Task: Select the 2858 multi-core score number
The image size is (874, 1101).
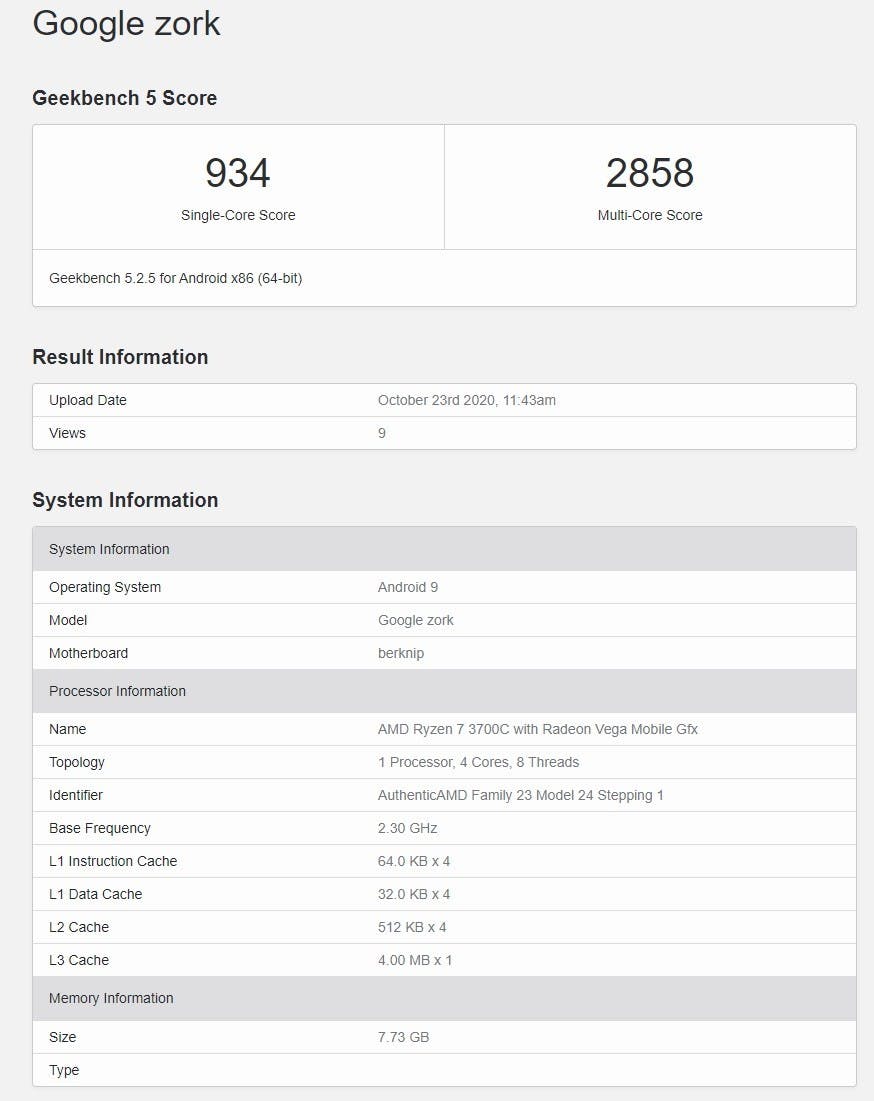Action: tap(650, 173)
